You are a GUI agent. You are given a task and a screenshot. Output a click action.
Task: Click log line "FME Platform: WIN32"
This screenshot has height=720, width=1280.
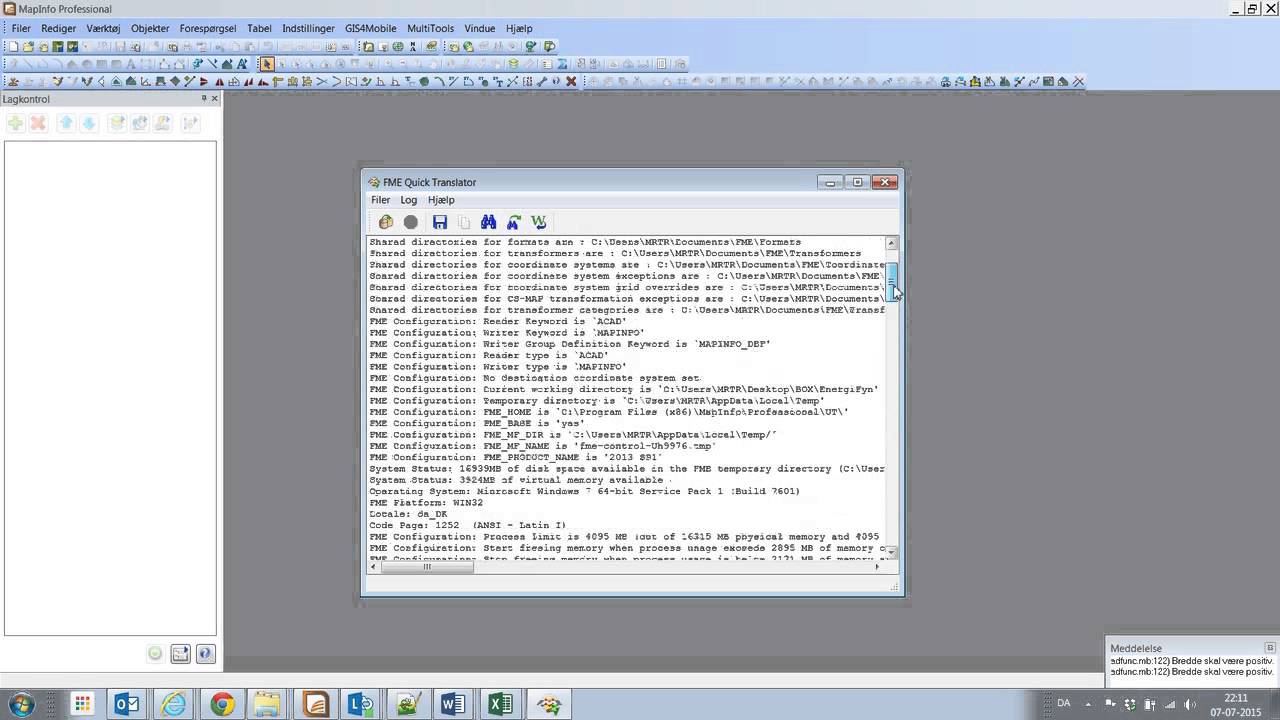point(426,503)
